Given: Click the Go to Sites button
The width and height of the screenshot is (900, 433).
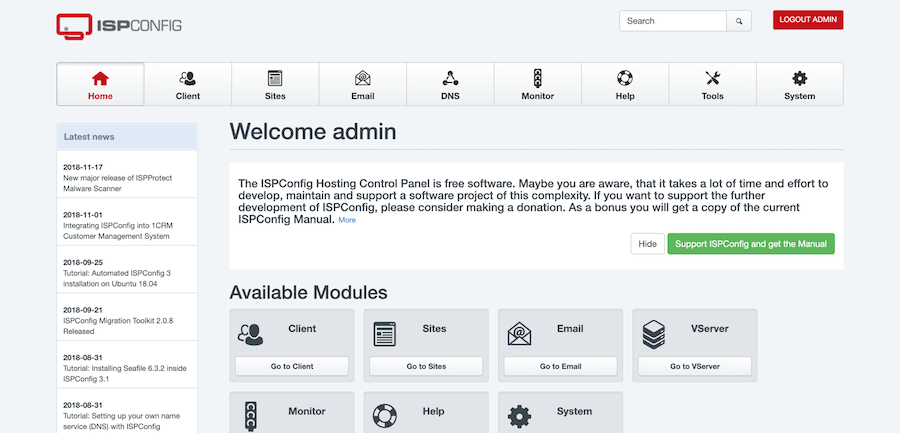Looking at the screenshot, I should tap(426, 366).
